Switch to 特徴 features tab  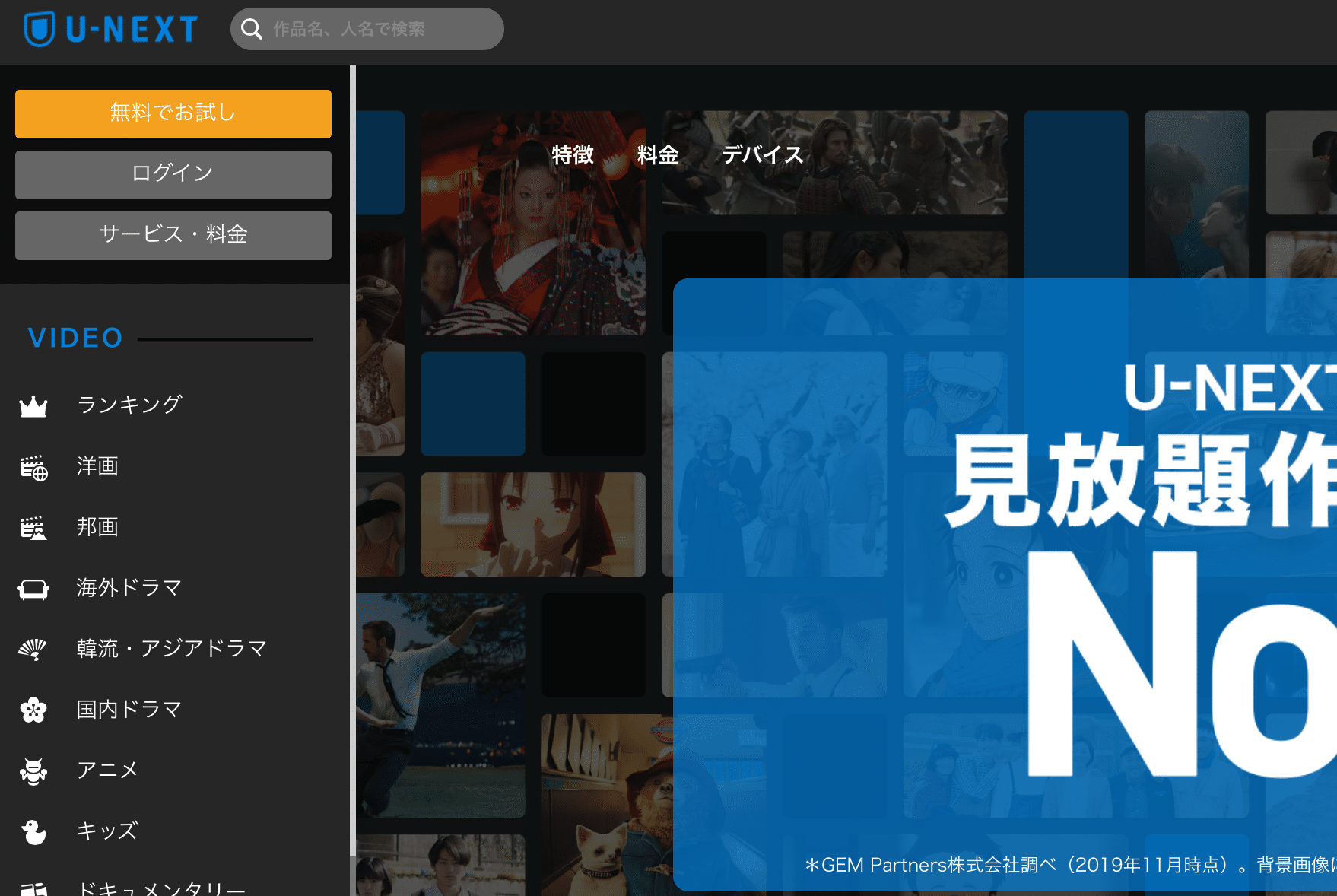pos(573,155)
